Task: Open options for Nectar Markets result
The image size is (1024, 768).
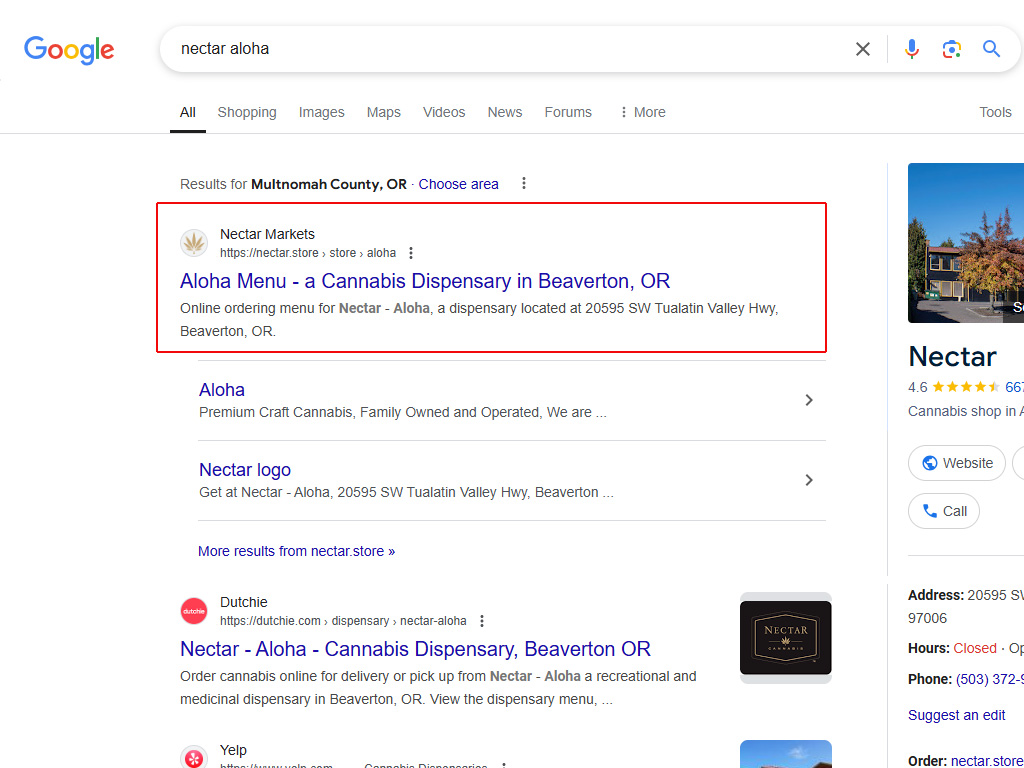Action: pos(411,253)
